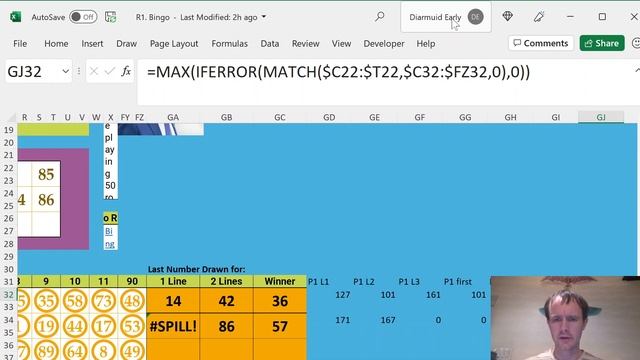Click the diamond premium icon
The height and width of the screenshot is (360, 640).
point(507,16)
